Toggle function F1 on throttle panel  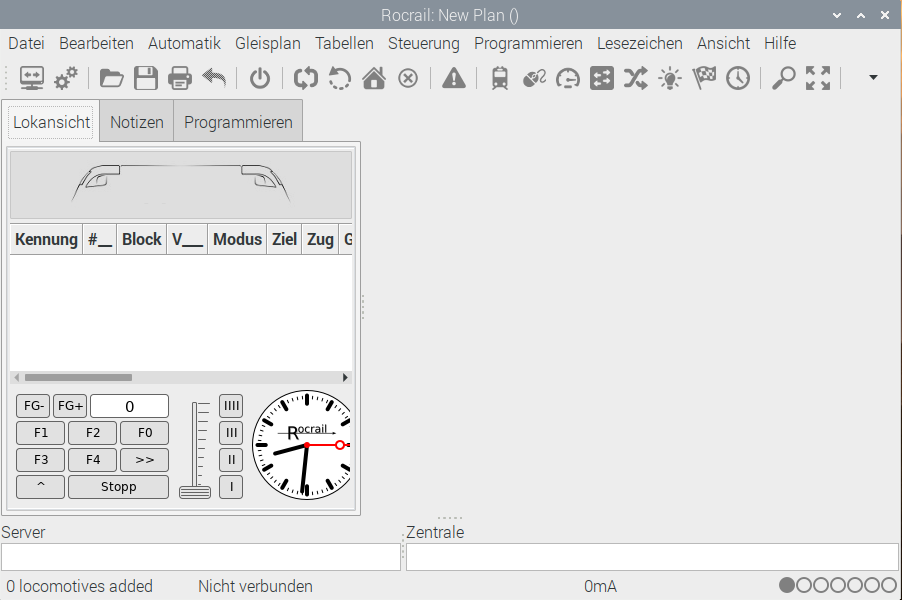(41, 433)
